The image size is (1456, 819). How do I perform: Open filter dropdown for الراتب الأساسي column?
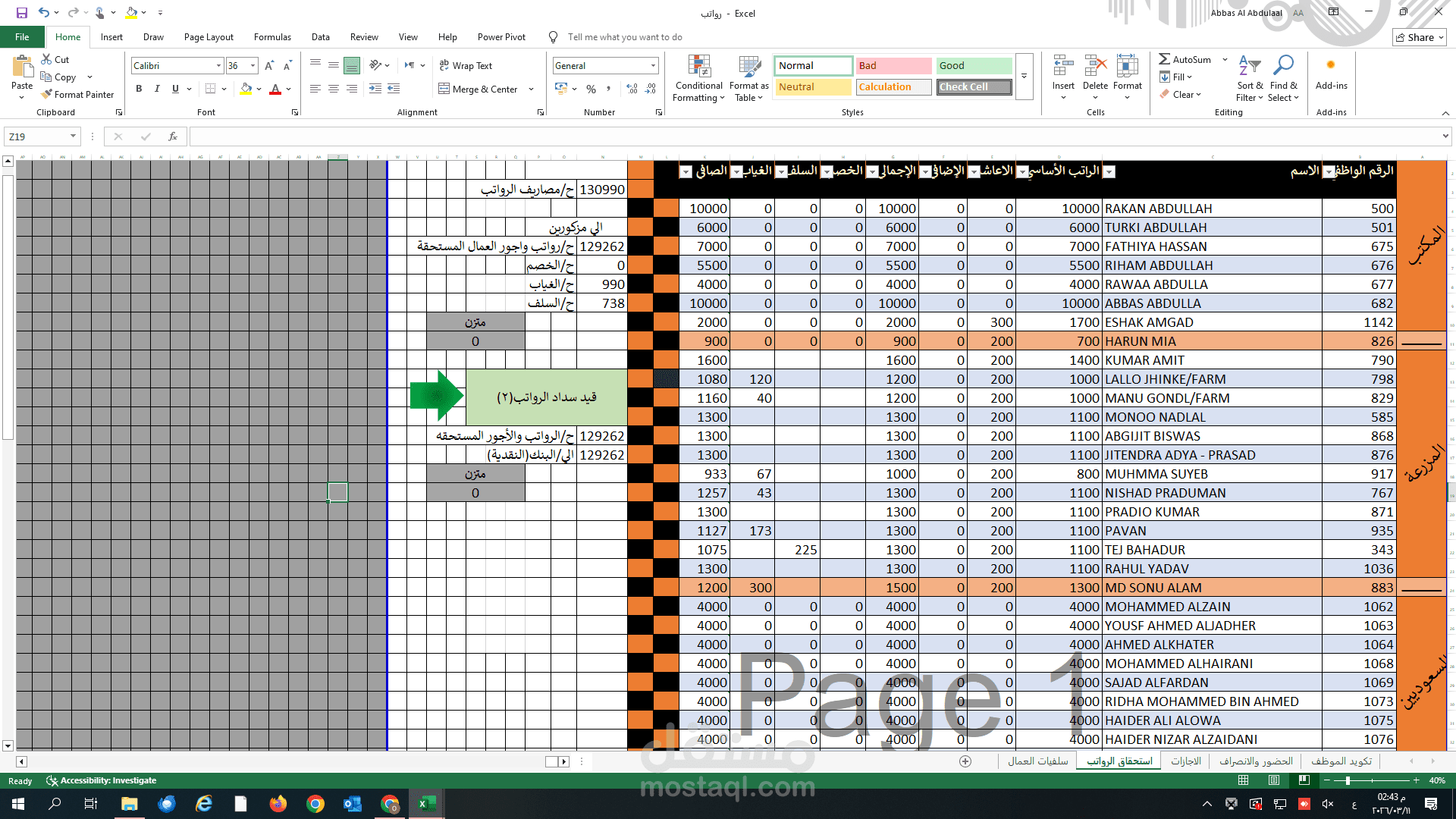1023,172
